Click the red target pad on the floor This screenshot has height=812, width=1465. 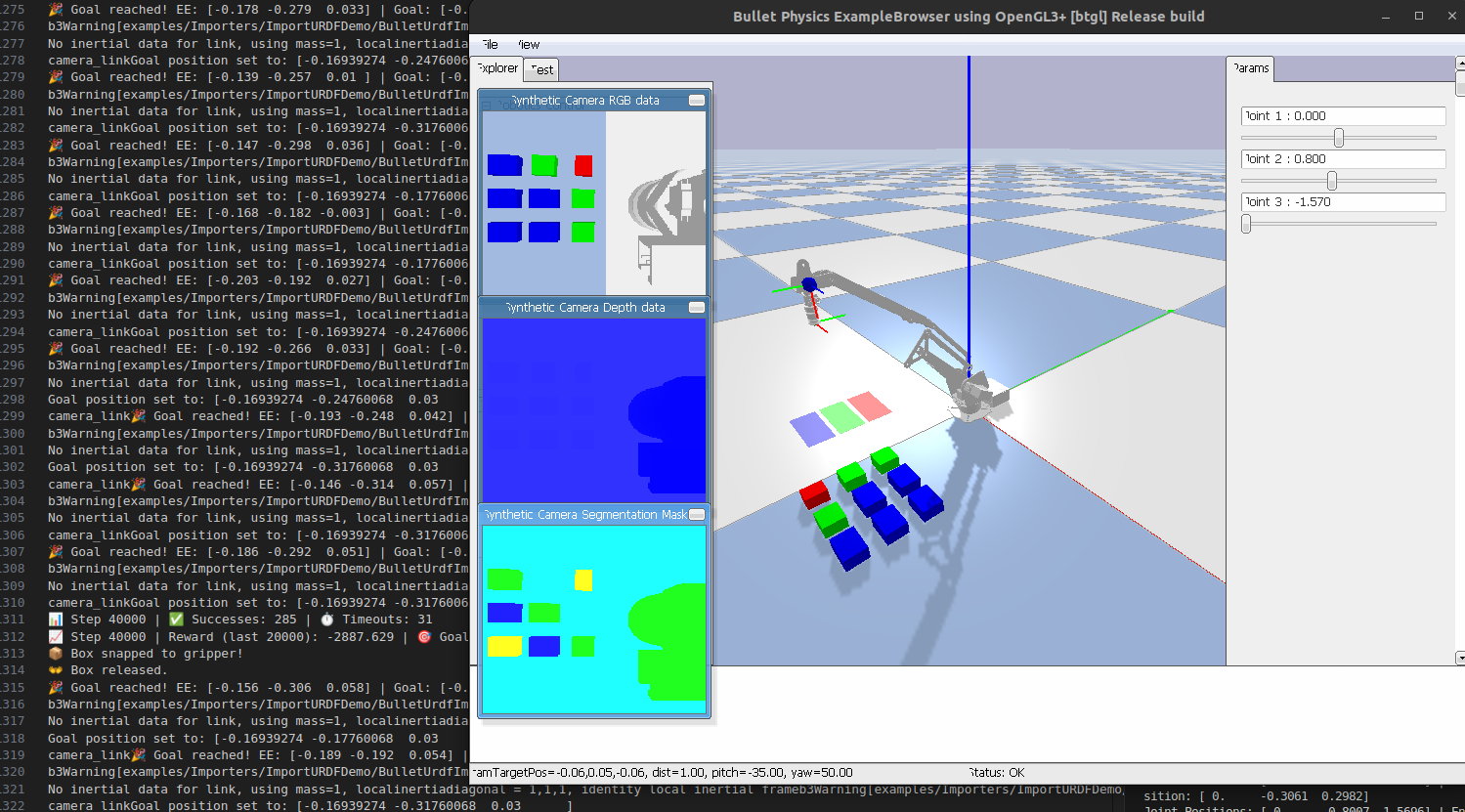tap(870, 406)
